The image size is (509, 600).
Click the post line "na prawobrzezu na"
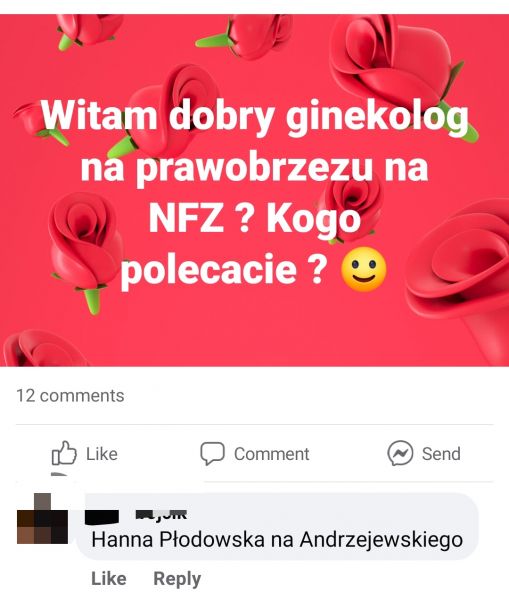coord(254,168)
